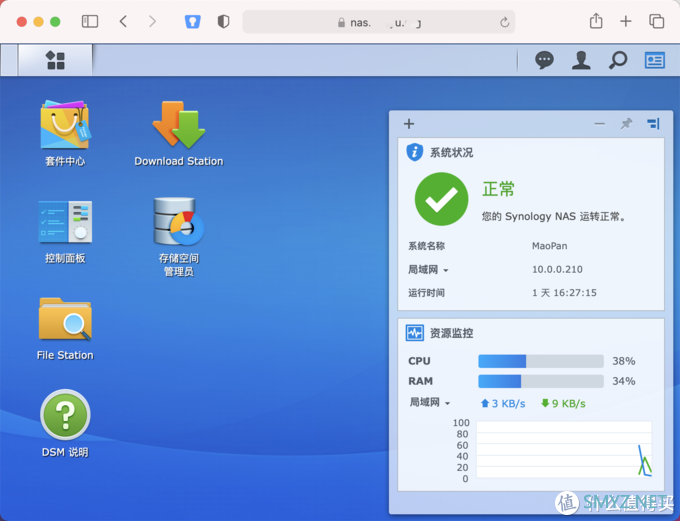This screenshot has height=521, width=680.
Task: Go back in Safari
Action: coord(123,21)
